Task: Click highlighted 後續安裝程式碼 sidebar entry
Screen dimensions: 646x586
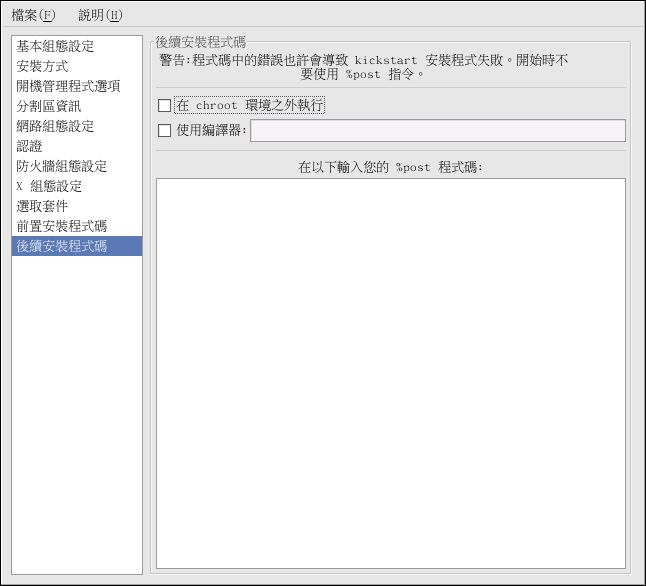Action: (62, 246)
